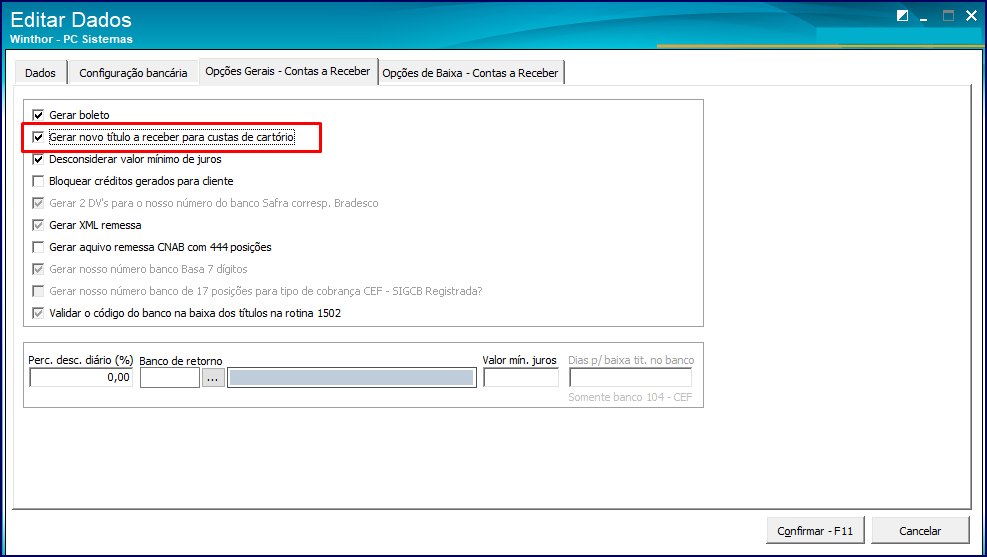
Task: Uncheck the Gerar boleto checkbox
Action: click(x=38, y=115)
